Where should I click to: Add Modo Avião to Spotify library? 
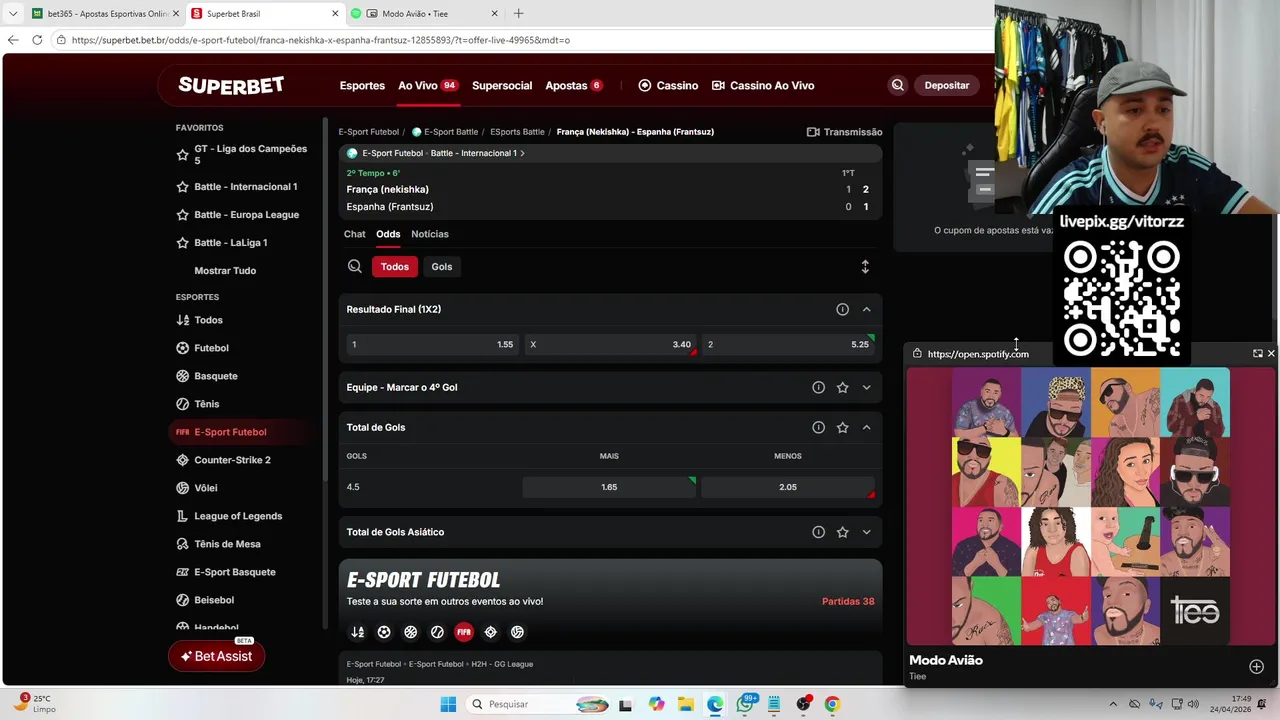point(1256,667)
